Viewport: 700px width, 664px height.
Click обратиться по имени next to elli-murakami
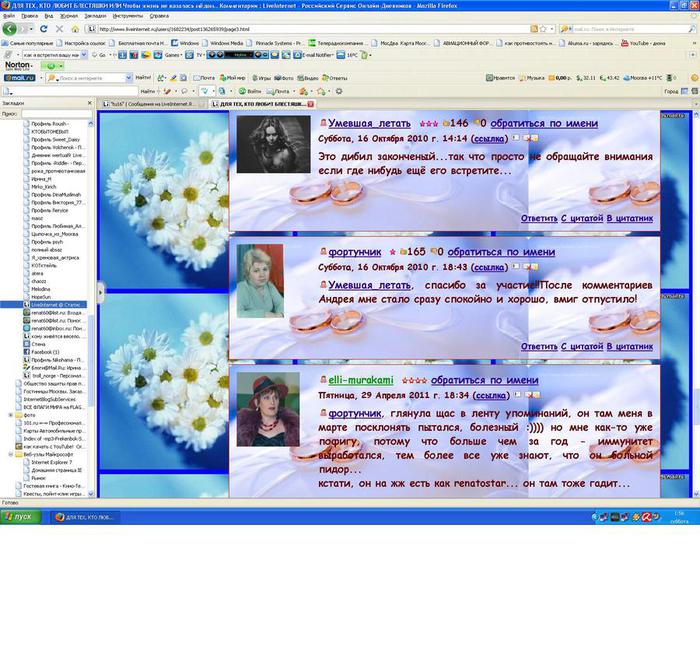(484, 380)
